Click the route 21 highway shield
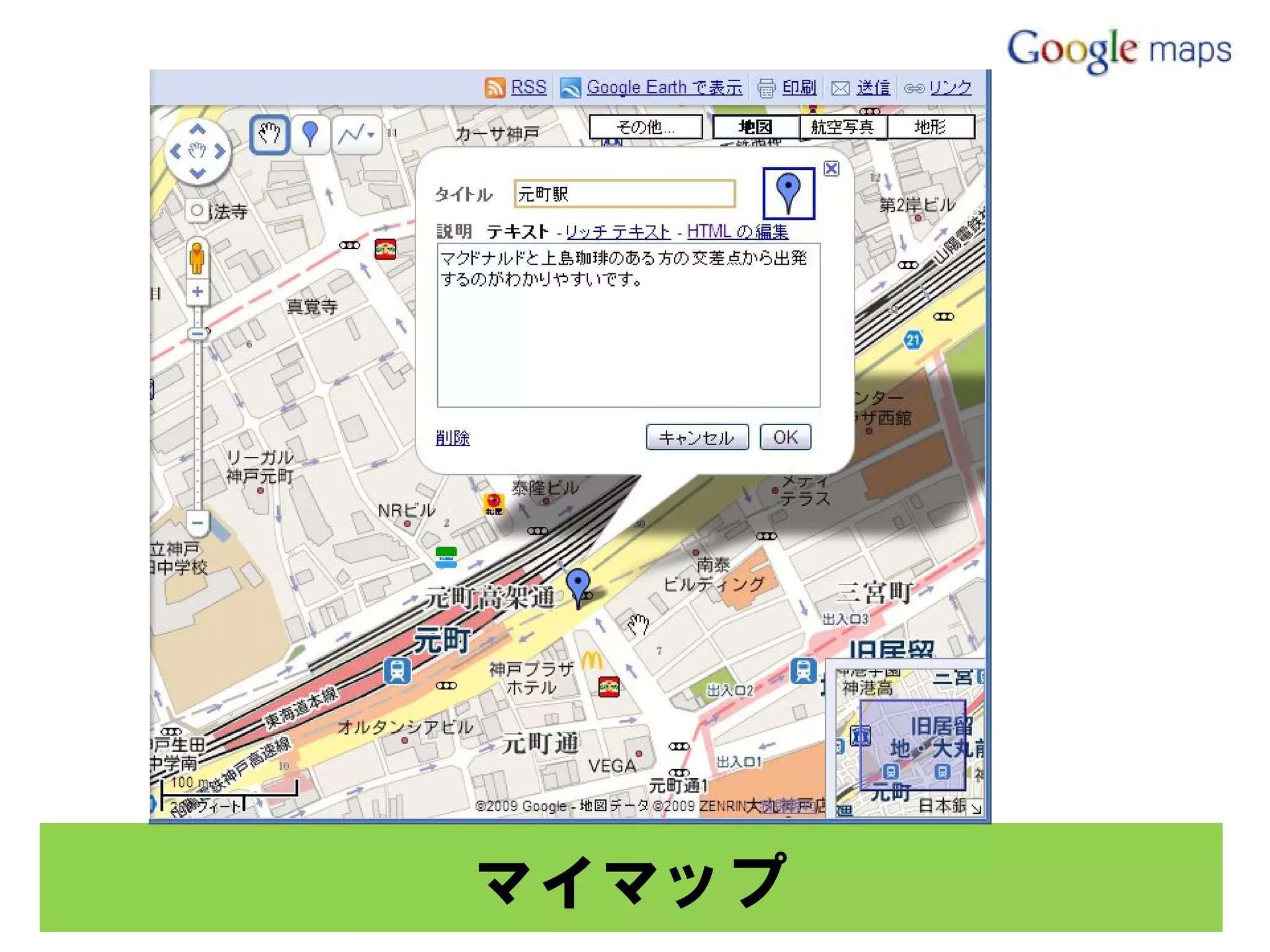This screenshot has height=952, width=1270. 913,340
